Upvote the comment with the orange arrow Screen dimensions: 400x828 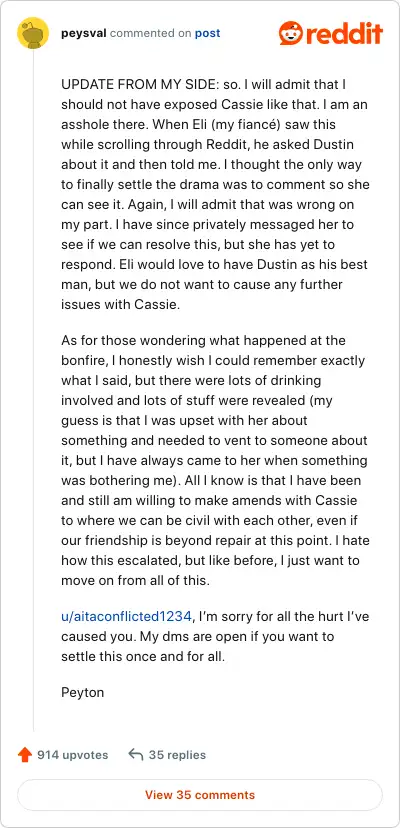click(24, 755)
